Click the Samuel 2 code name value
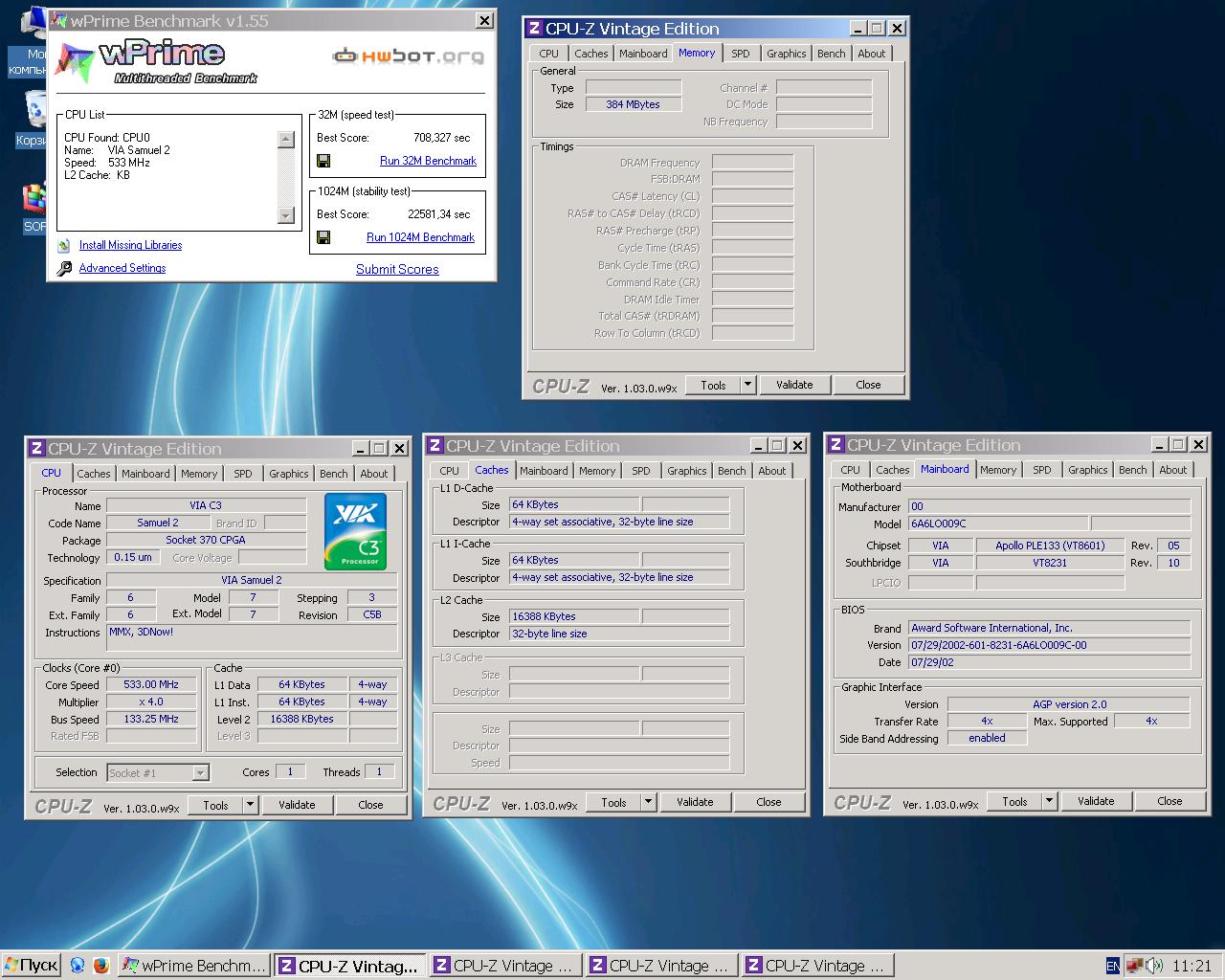The image size is (1225, 980). tap(158, 523)
